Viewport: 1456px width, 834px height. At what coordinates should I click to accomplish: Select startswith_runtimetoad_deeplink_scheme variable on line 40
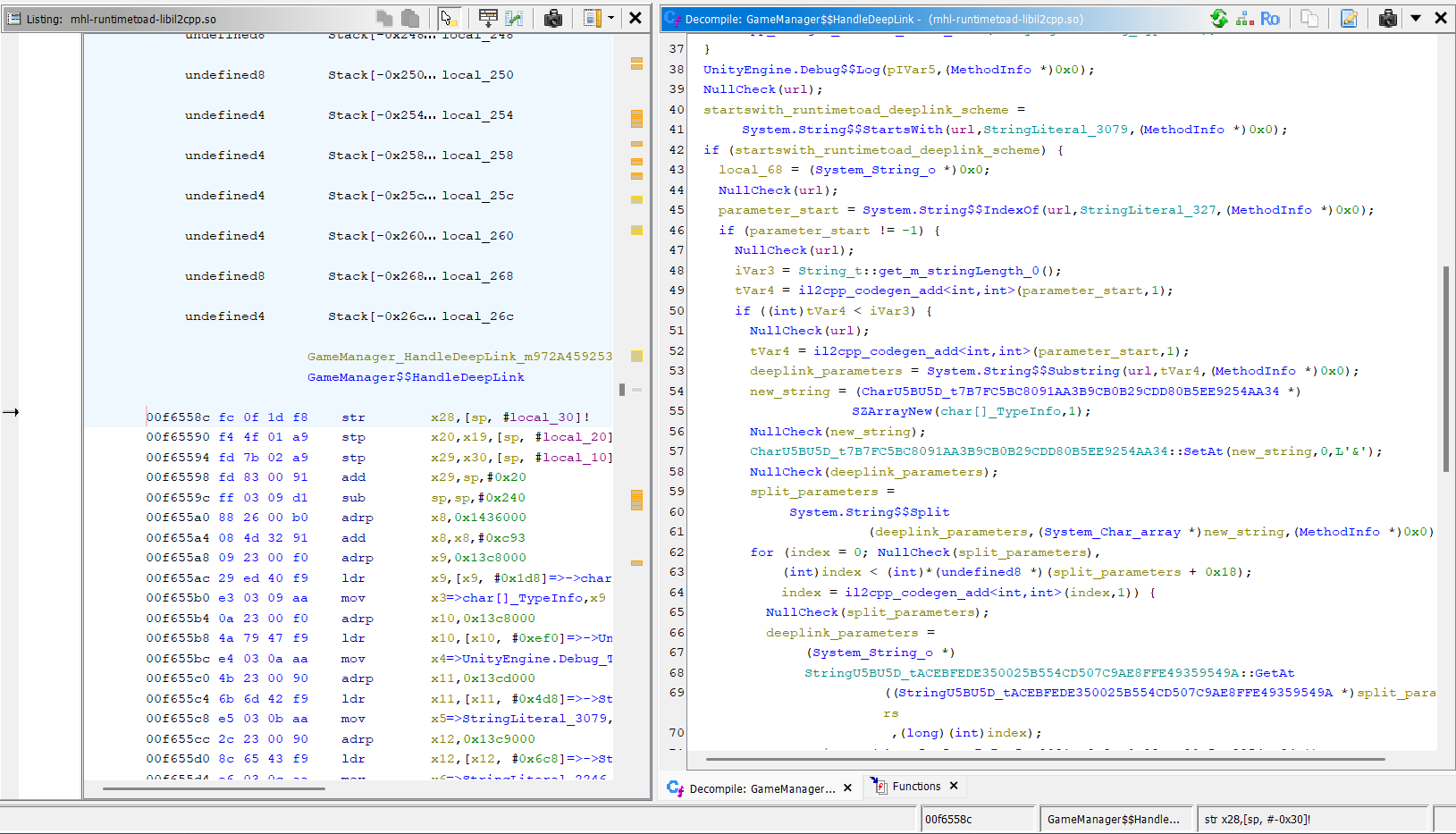(855, 110)
